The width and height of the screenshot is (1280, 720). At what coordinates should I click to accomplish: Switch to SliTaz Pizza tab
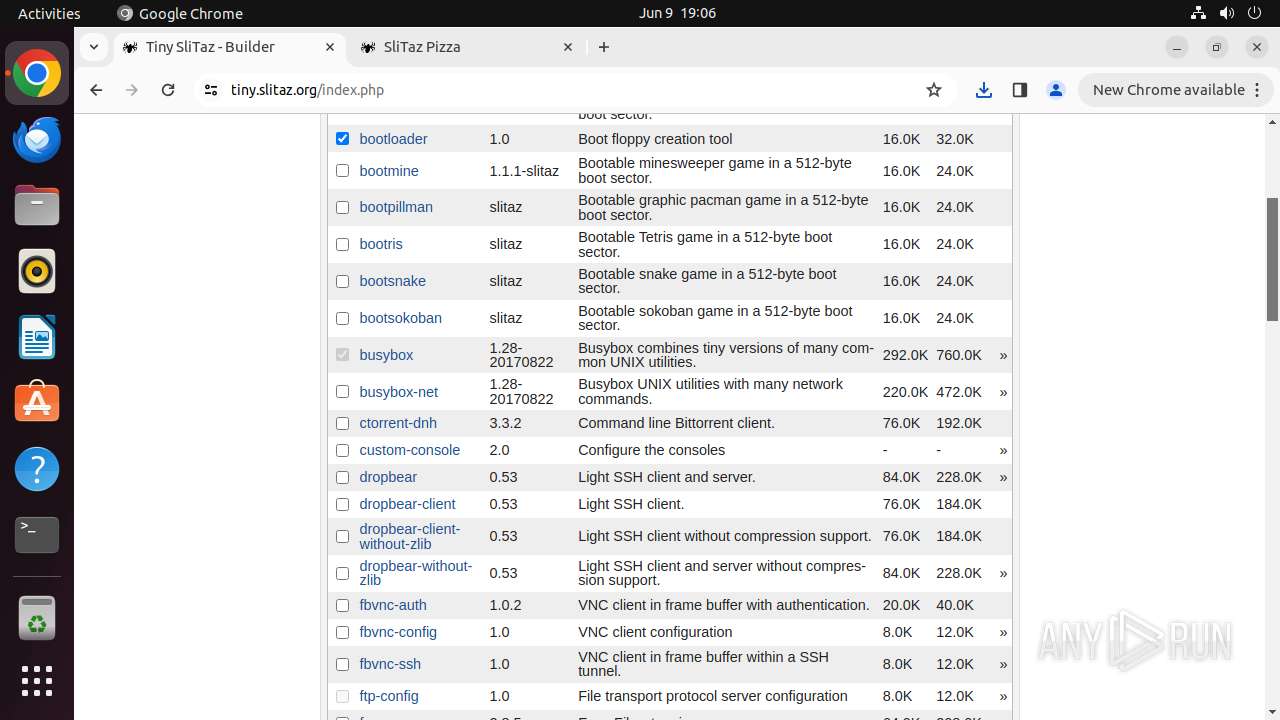point(468,47)
